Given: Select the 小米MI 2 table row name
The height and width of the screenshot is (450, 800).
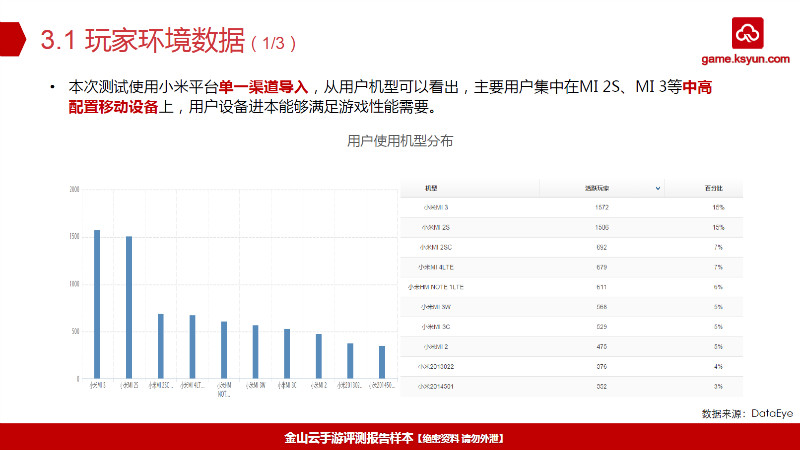Looking at the screenshot, I should click(x=436, y=347).
